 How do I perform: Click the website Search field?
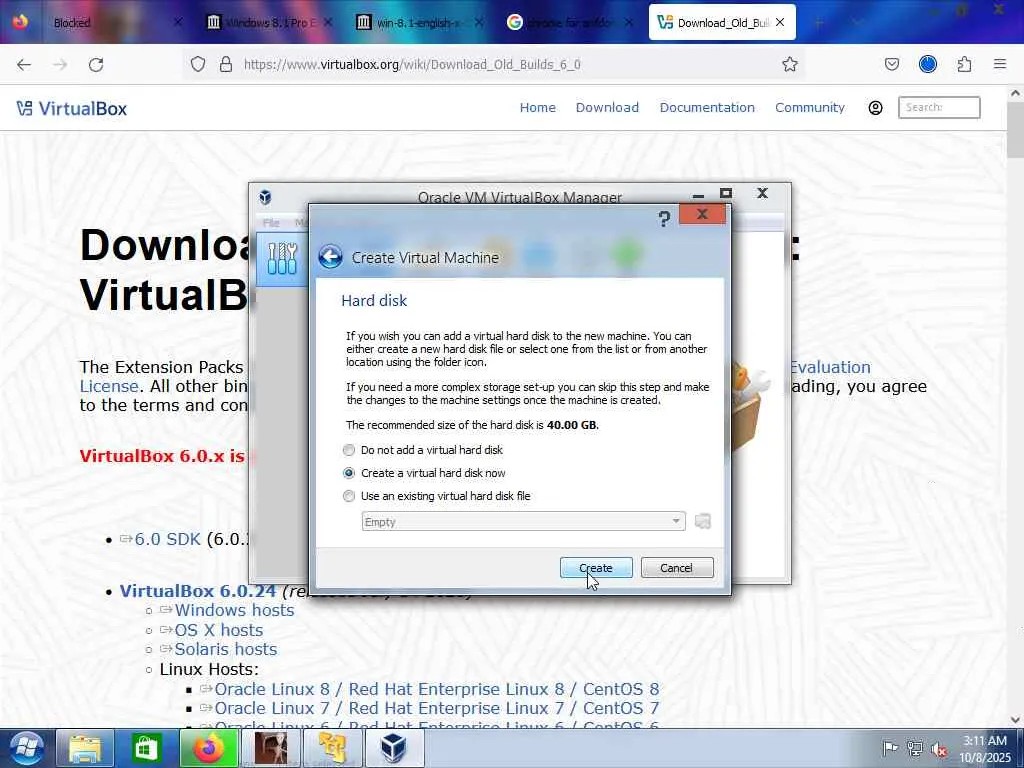939,107
